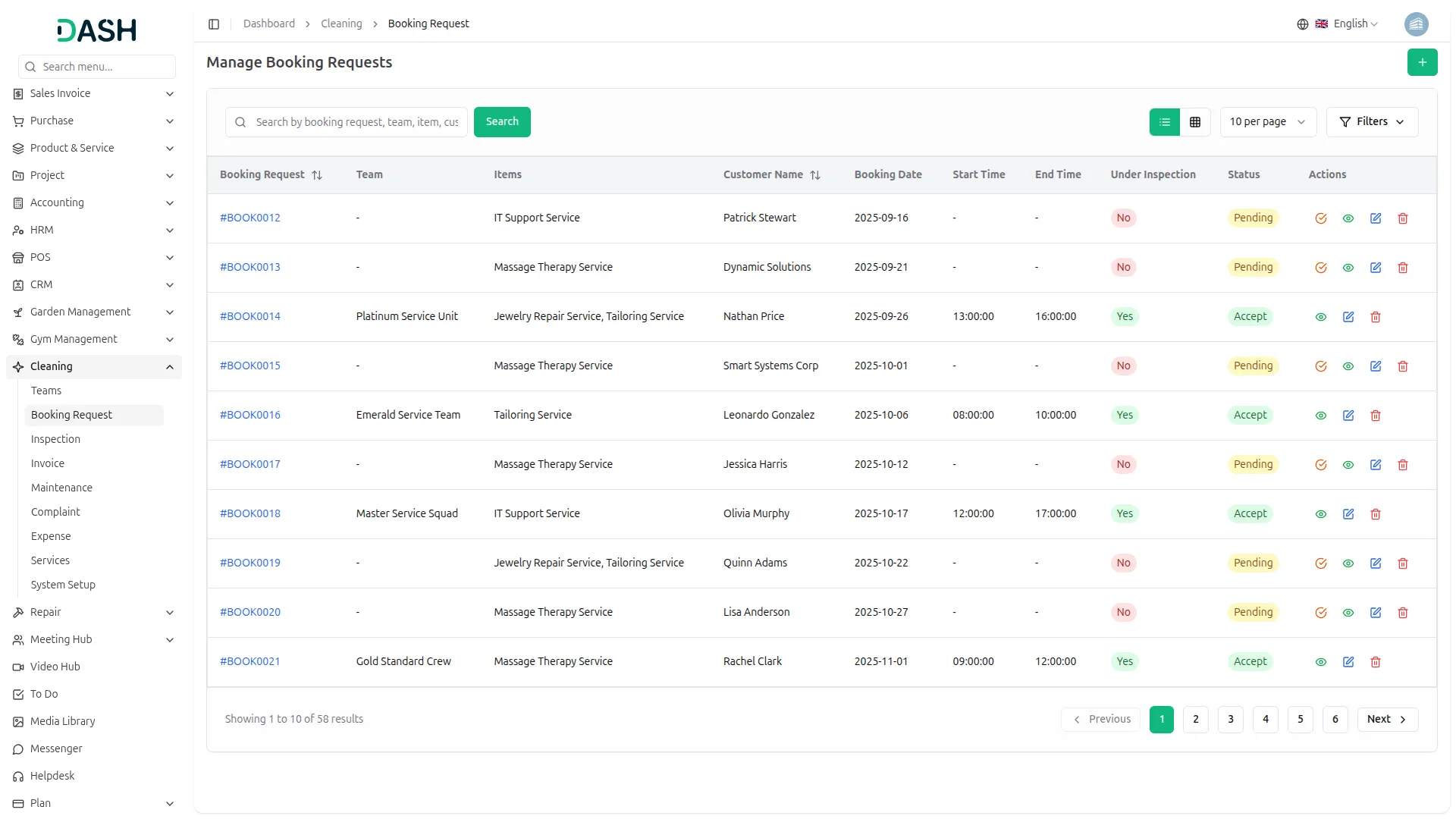
Task: Approve booking #BOOK0013 with check icon
Action: pos(1320,268)
